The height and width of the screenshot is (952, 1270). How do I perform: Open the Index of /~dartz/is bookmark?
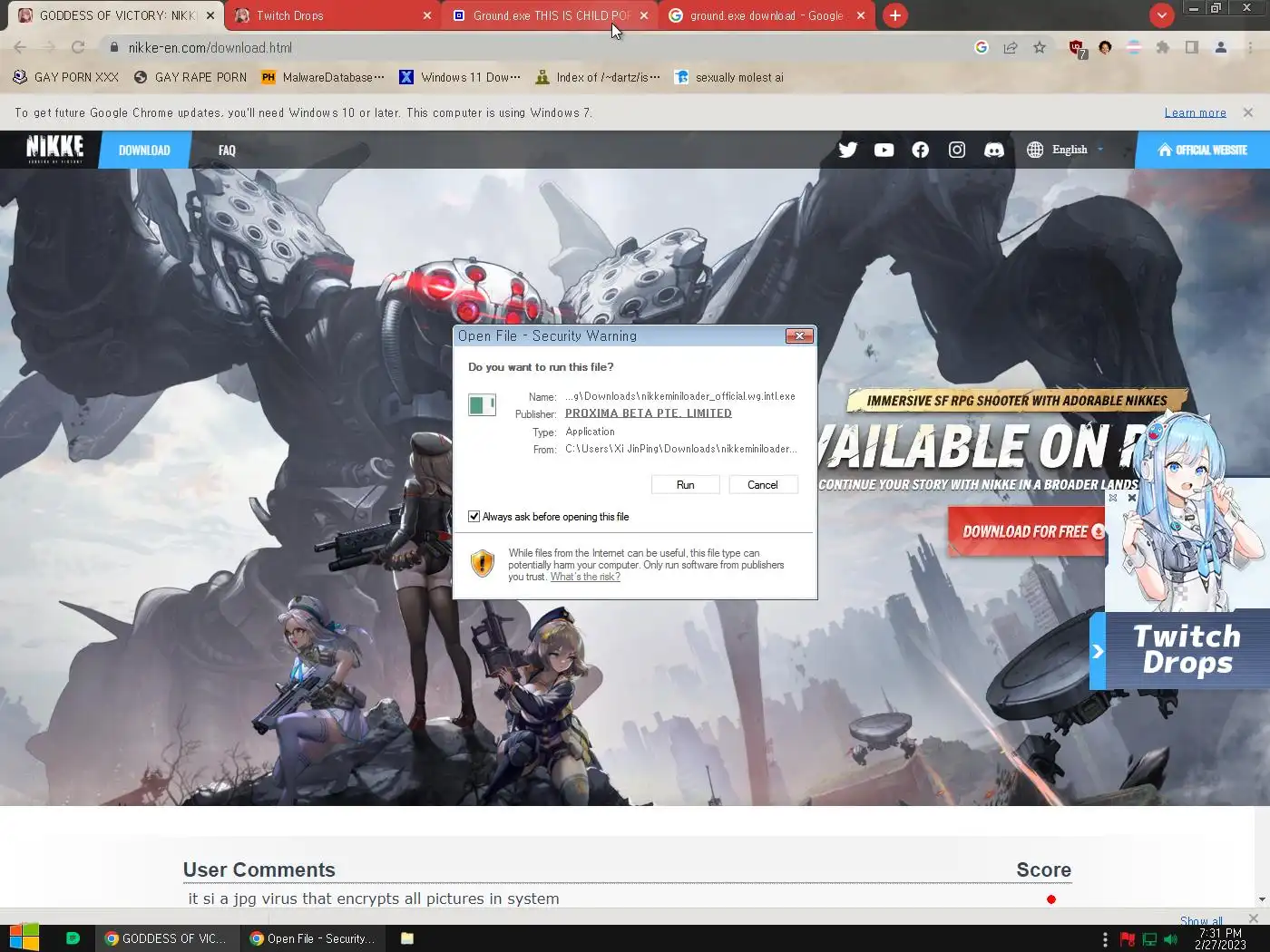[x=599, y=77]
